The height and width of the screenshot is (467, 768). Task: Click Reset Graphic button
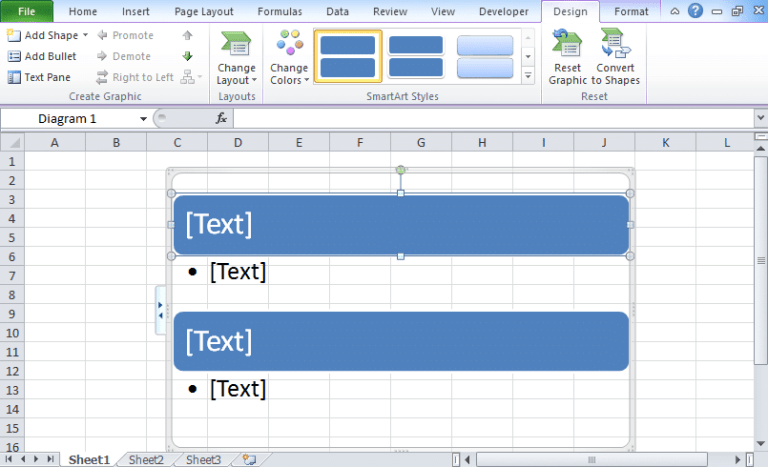click(567, 57)
